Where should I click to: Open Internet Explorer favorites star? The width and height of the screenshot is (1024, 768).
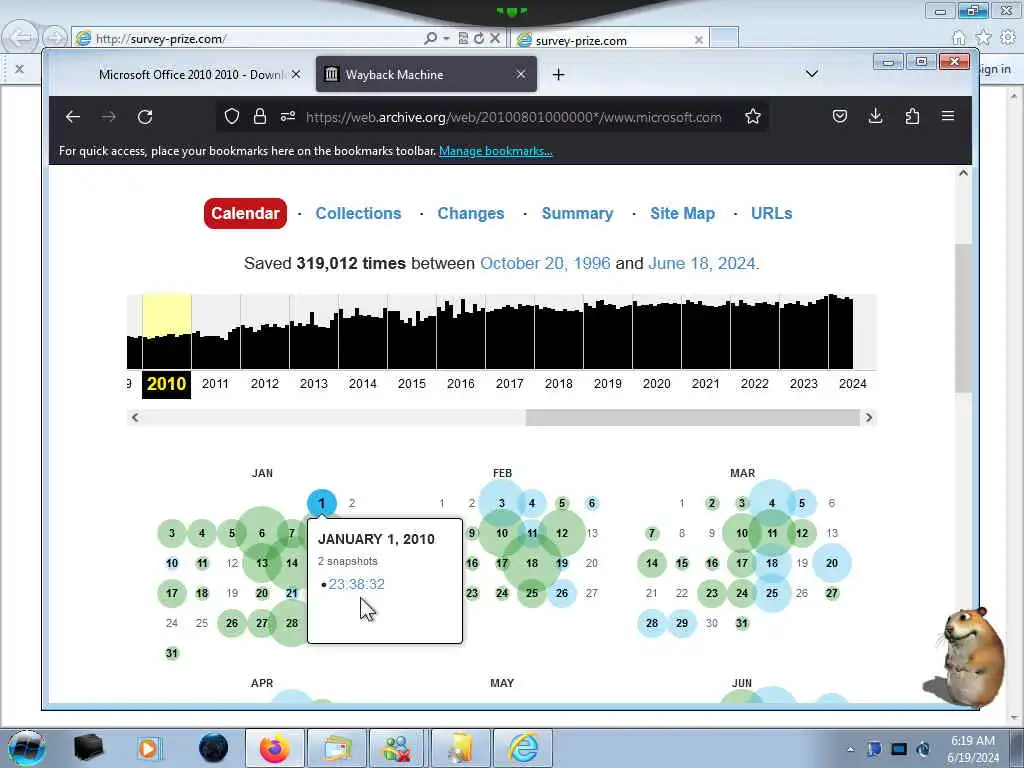983,38
